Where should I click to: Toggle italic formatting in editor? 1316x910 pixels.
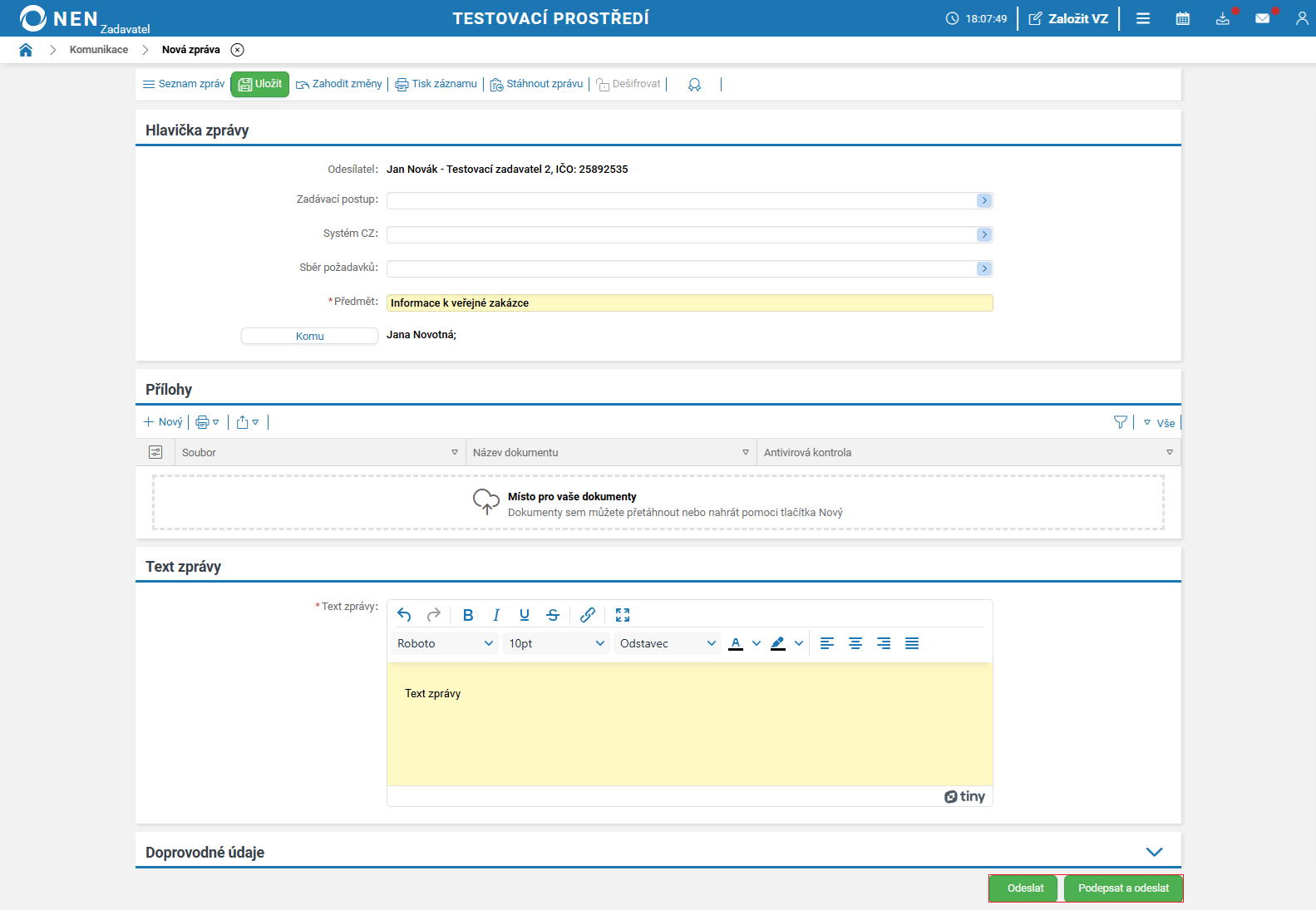496,615
